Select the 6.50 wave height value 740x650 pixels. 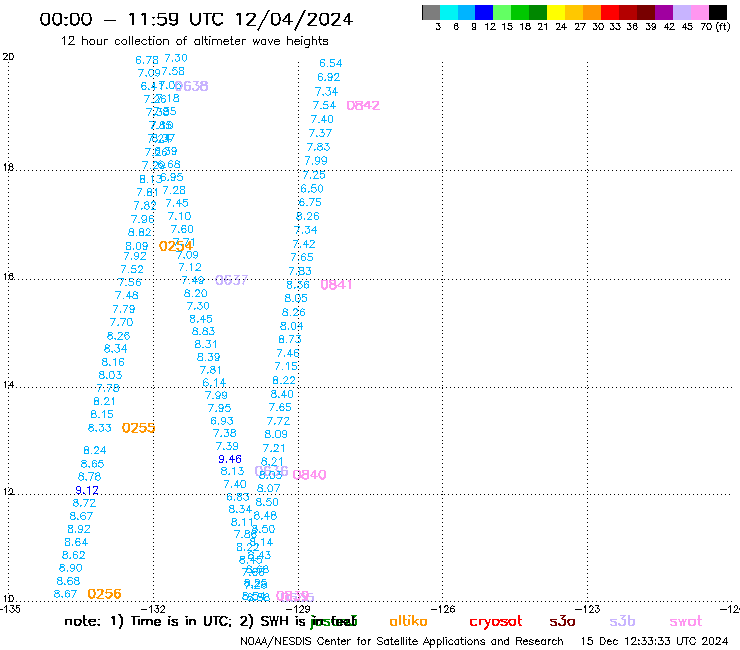[312, 189]
